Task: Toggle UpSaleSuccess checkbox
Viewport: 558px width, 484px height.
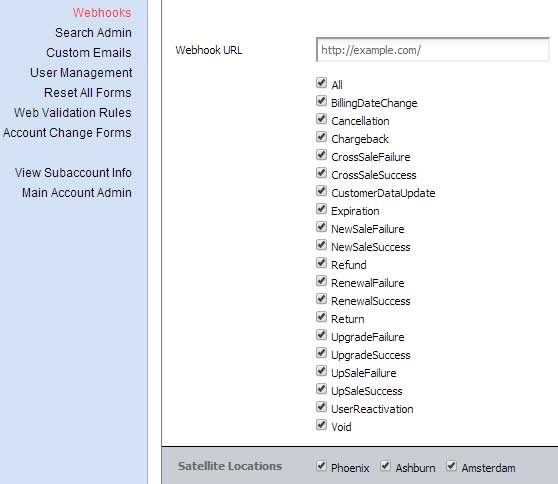Action: [321, 389]
